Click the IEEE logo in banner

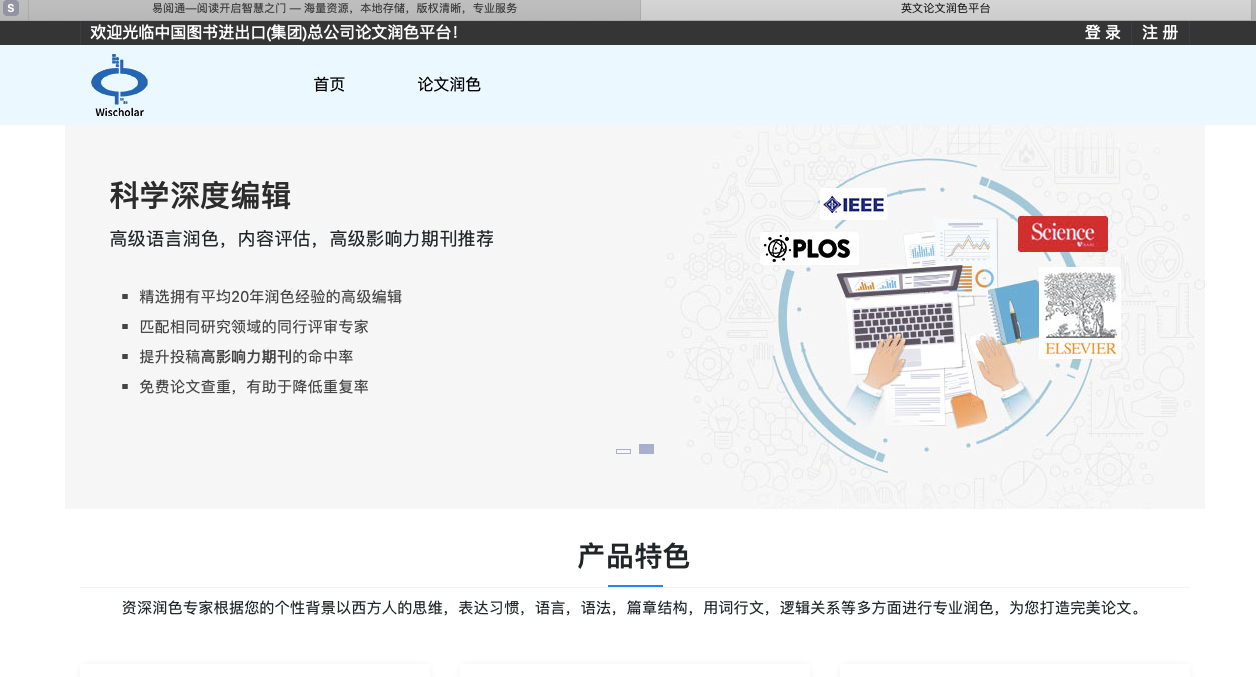click(x=853, y=205)
